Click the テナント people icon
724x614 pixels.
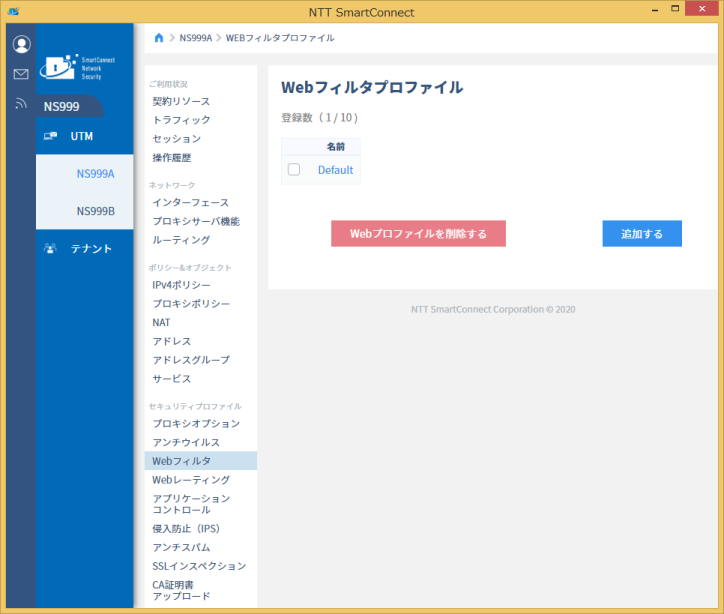click(50, 248)
